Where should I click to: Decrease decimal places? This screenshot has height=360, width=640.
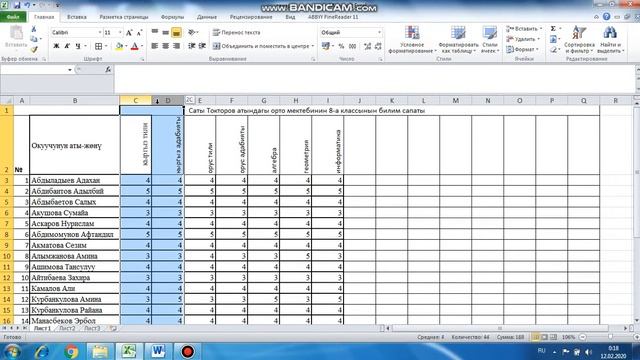[x=378, y=46]
